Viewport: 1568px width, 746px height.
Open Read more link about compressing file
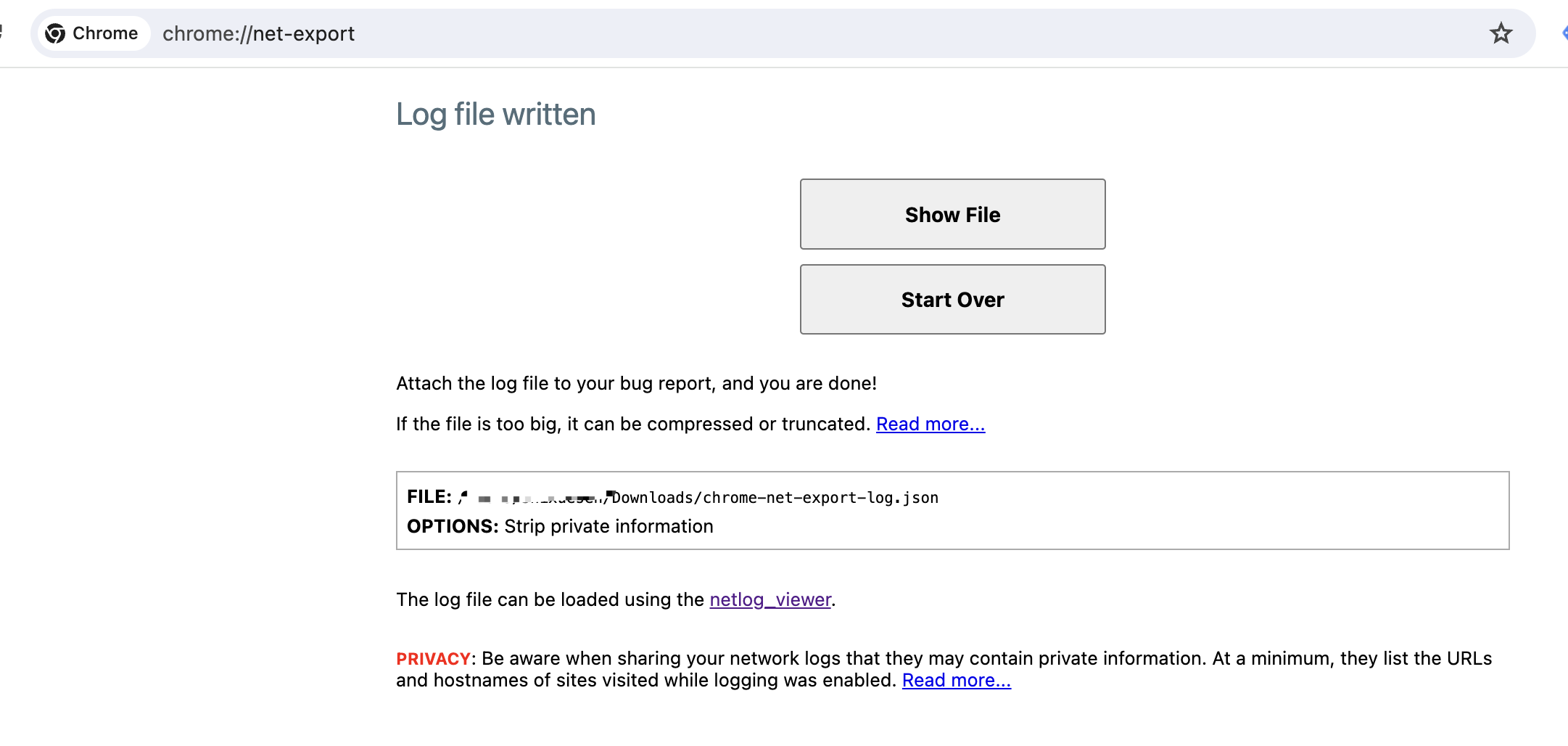[930, 424]
